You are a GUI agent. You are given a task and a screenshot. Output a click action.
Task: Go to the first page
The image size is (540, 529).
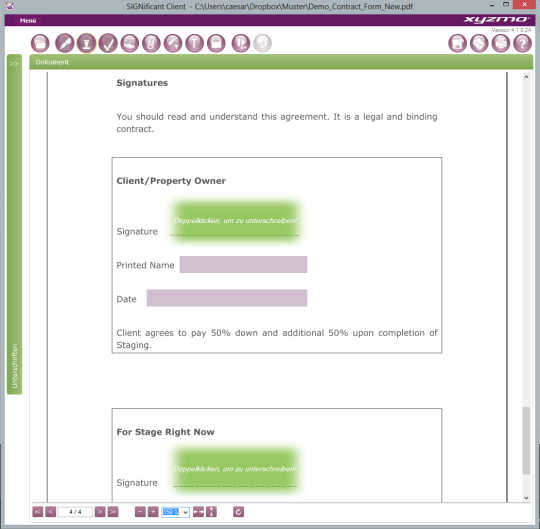pos(38,512)
